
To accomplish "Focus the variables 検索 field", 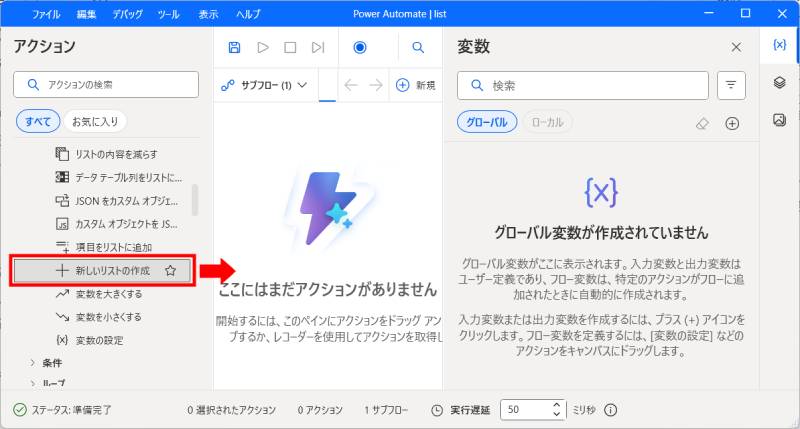I will click(583, 85).
